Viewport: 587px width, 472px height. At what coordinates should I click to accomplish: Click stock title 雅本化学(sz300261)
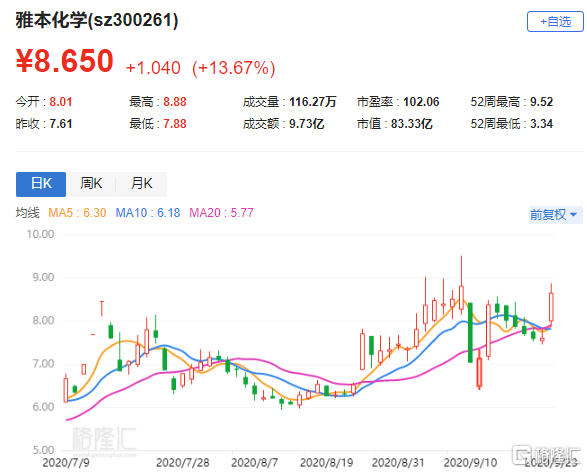pos(97,20)
